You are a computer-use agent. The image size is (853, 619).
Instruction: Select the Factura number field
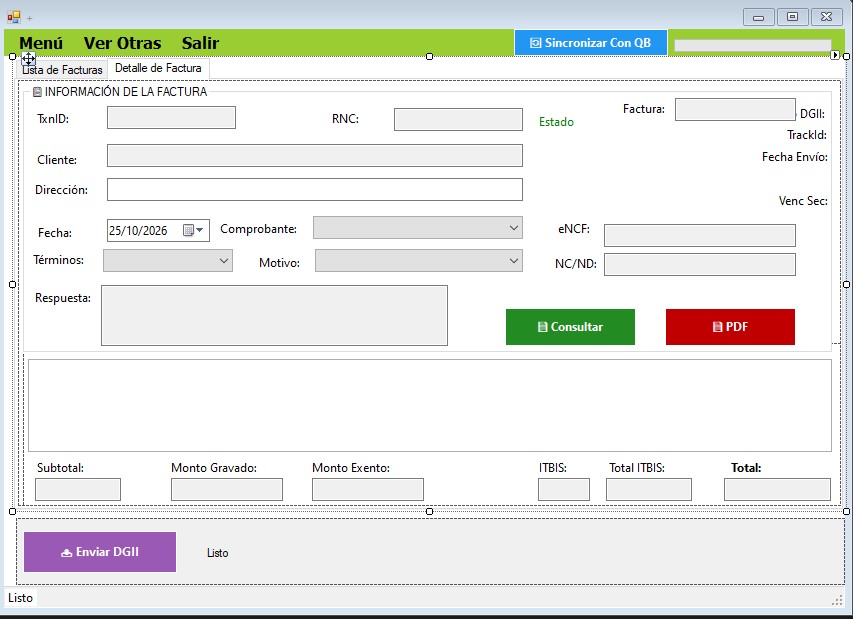(735, 109)
